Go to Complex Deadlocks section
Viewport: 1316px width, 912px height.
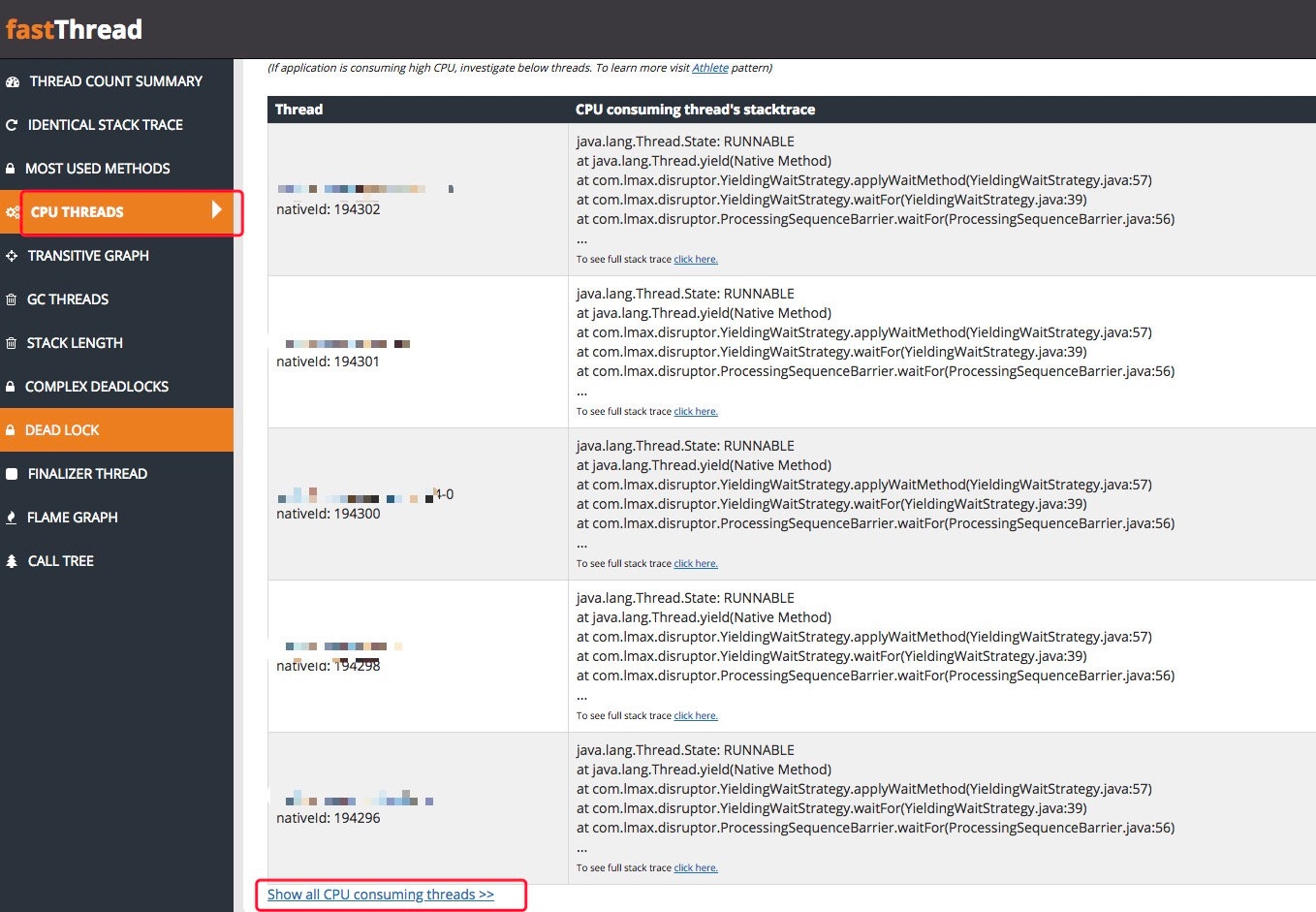[96, 387]
